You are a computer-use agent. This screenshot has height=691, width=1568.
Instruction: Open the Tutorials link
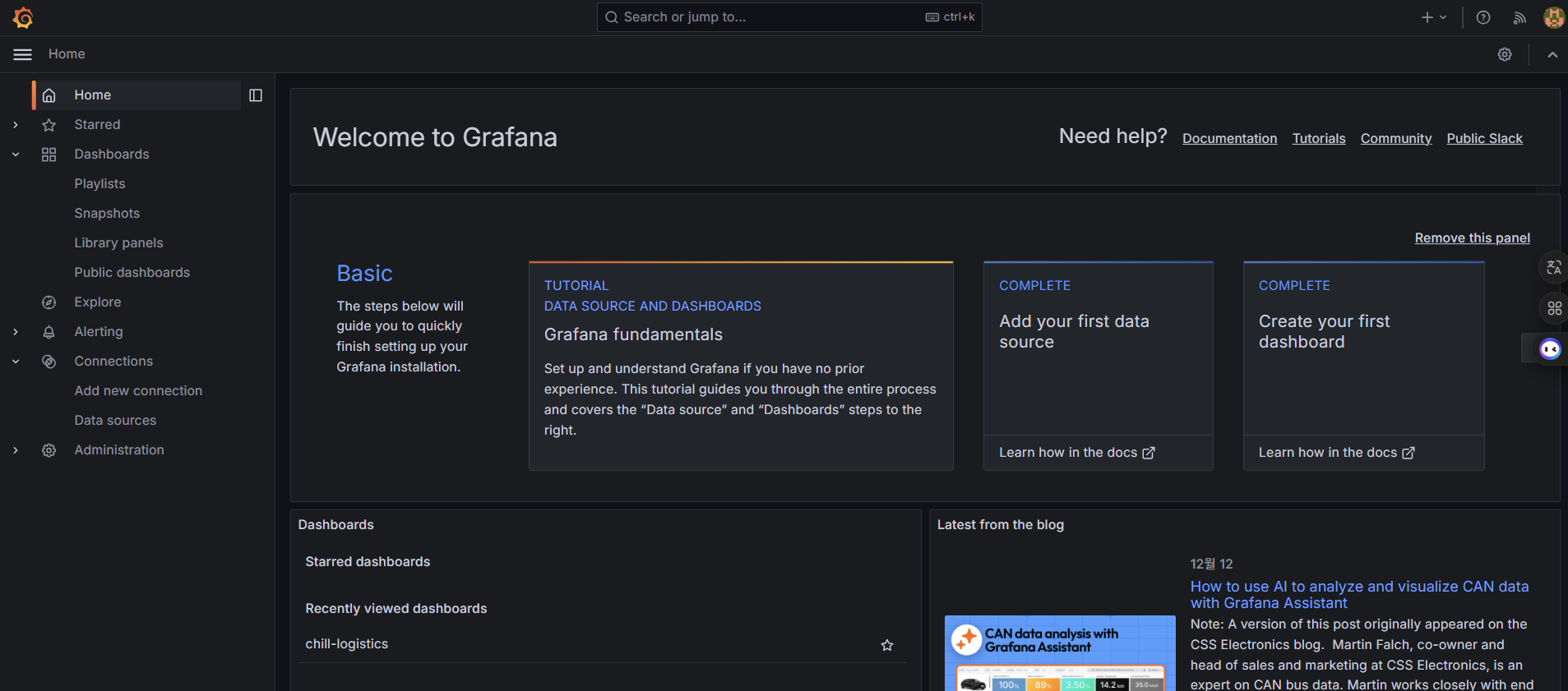point(1319,138)
